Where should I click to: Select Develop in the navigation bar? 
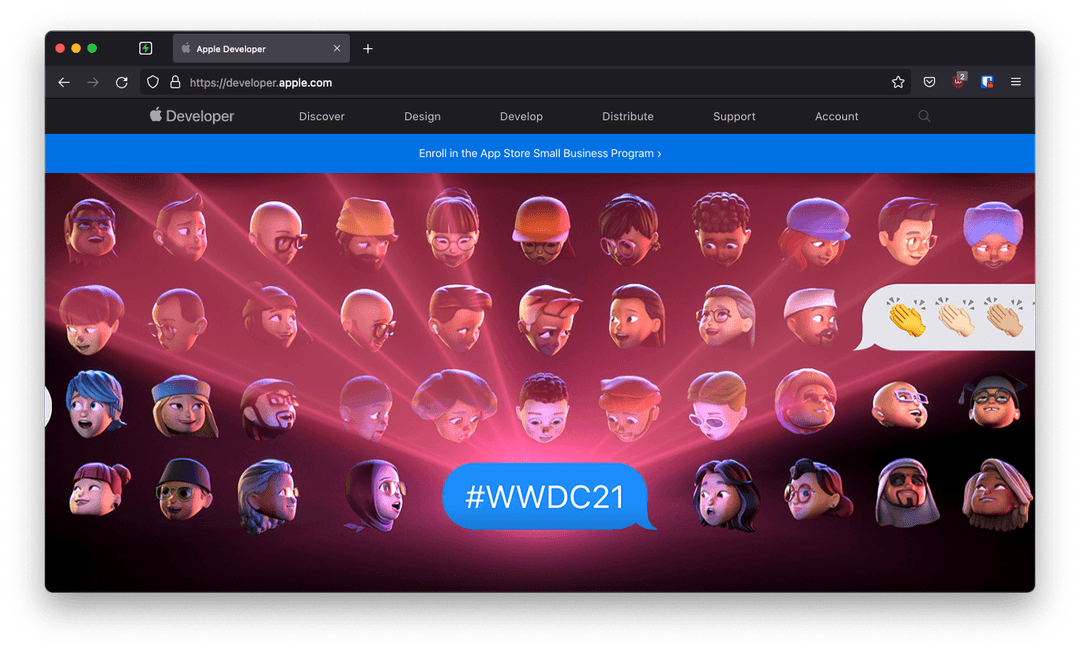coord(521,117)
